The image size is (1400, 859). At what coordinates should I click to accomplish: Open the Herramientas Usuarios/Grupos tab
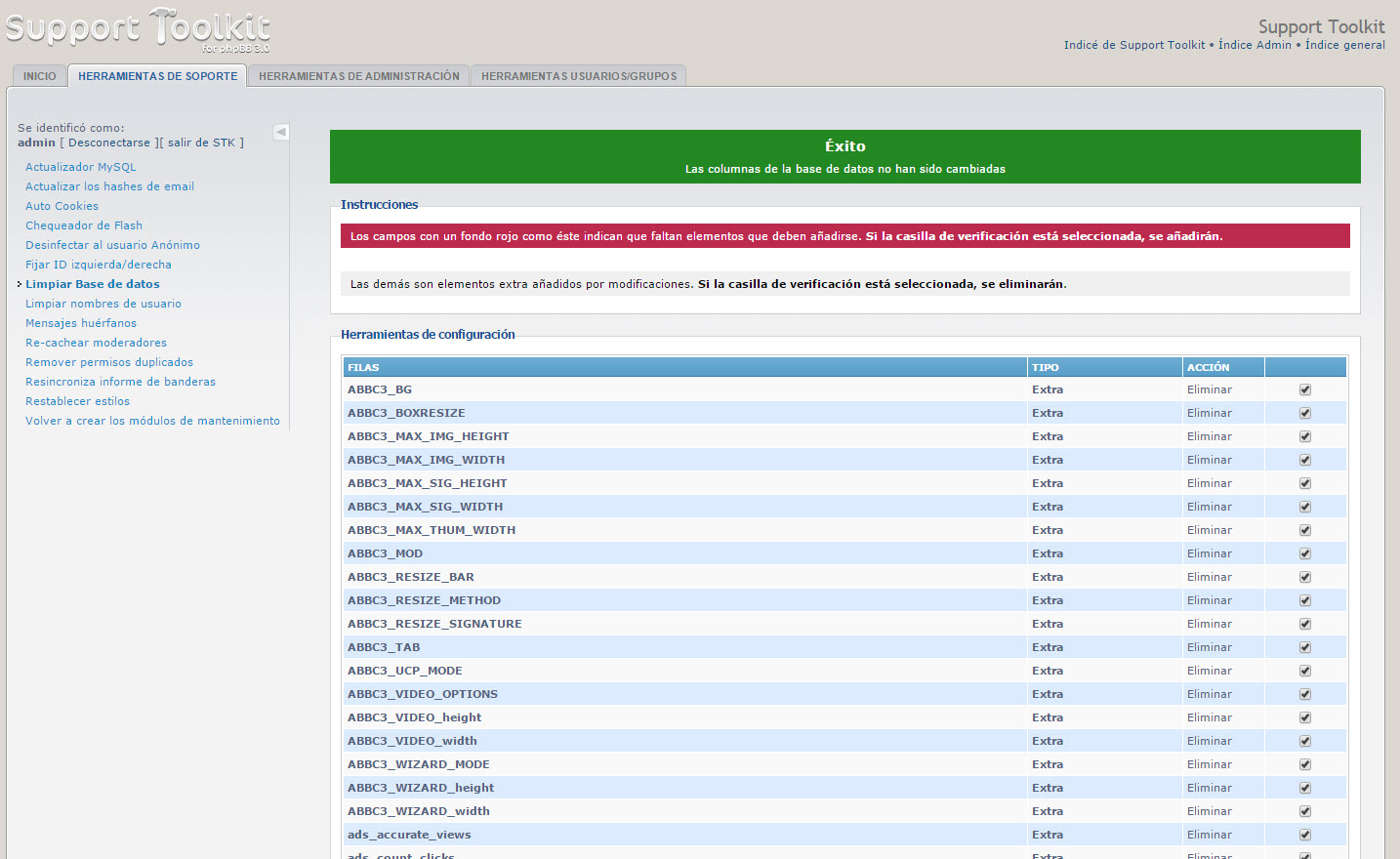[578, 76]
